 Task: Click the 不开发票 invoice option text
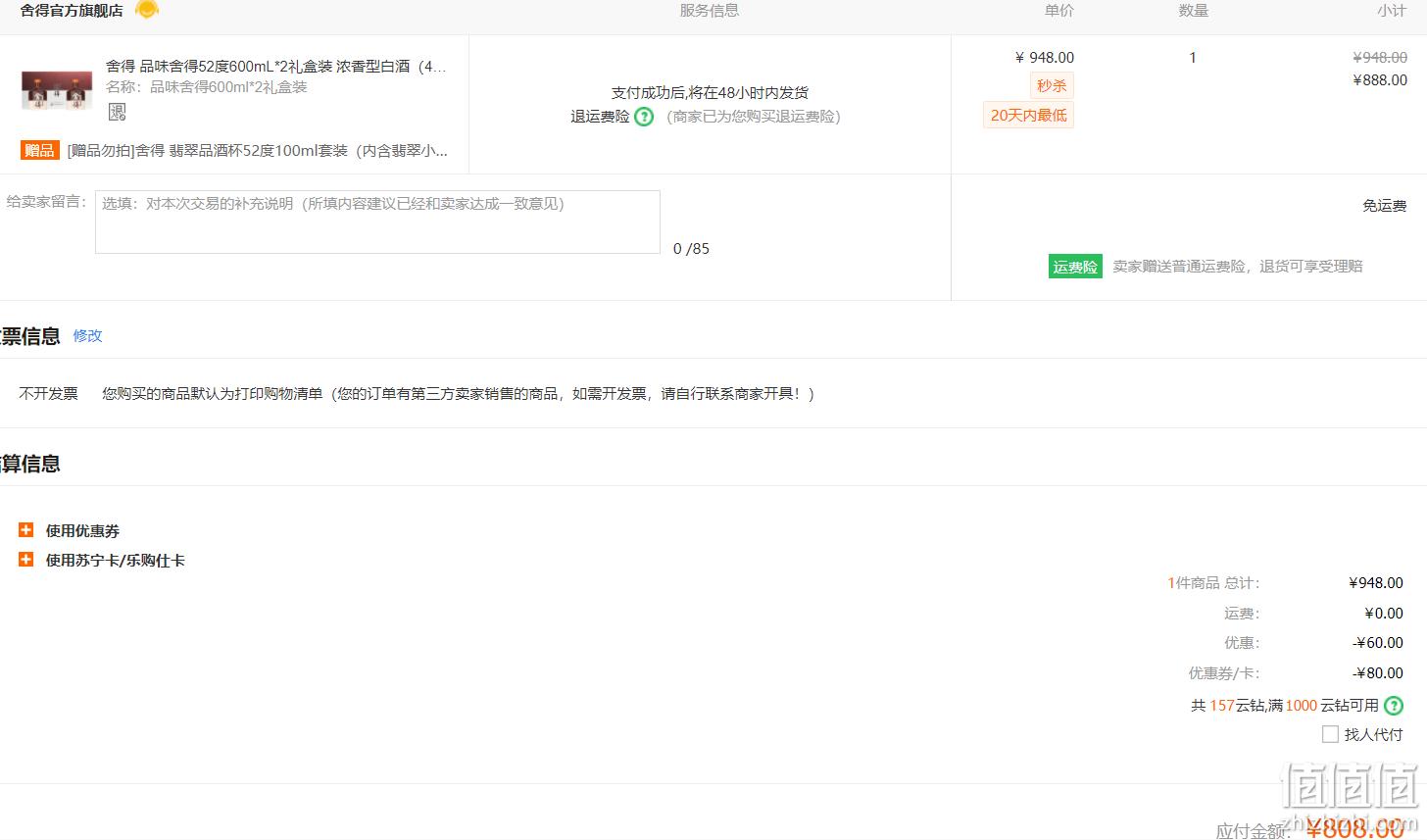tap(48, 393)
